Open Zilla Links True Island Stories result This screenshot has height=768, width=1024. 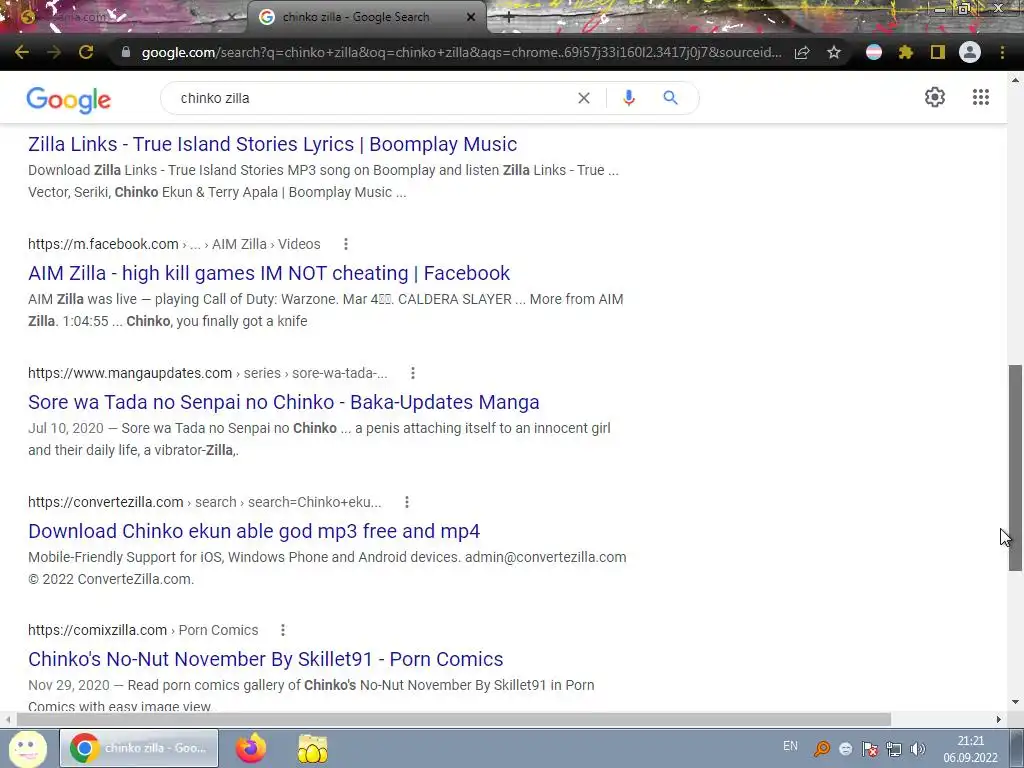point(272,144)
